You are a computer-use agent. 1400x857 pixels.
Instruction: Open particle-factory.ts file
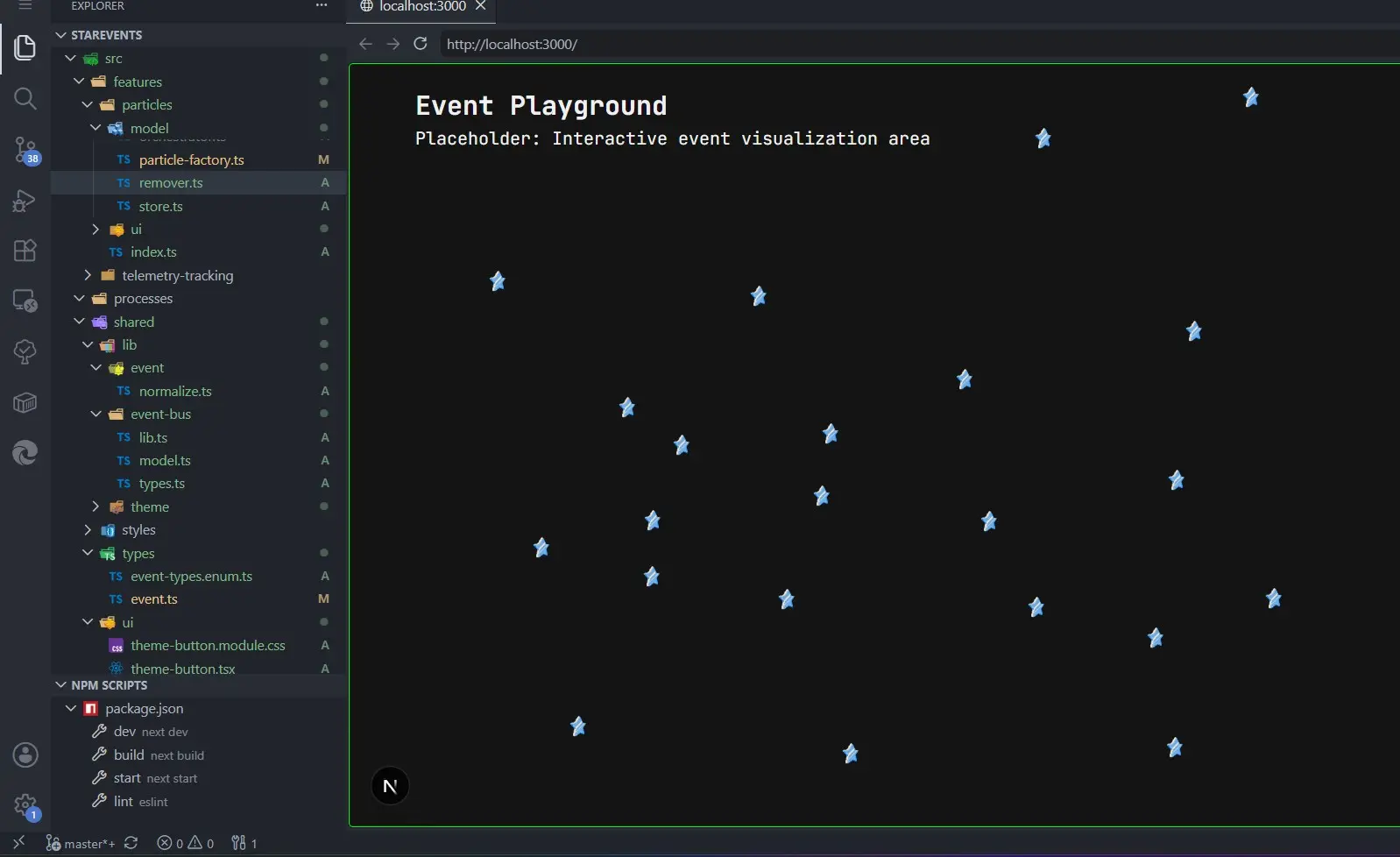[x=191, y=159]
